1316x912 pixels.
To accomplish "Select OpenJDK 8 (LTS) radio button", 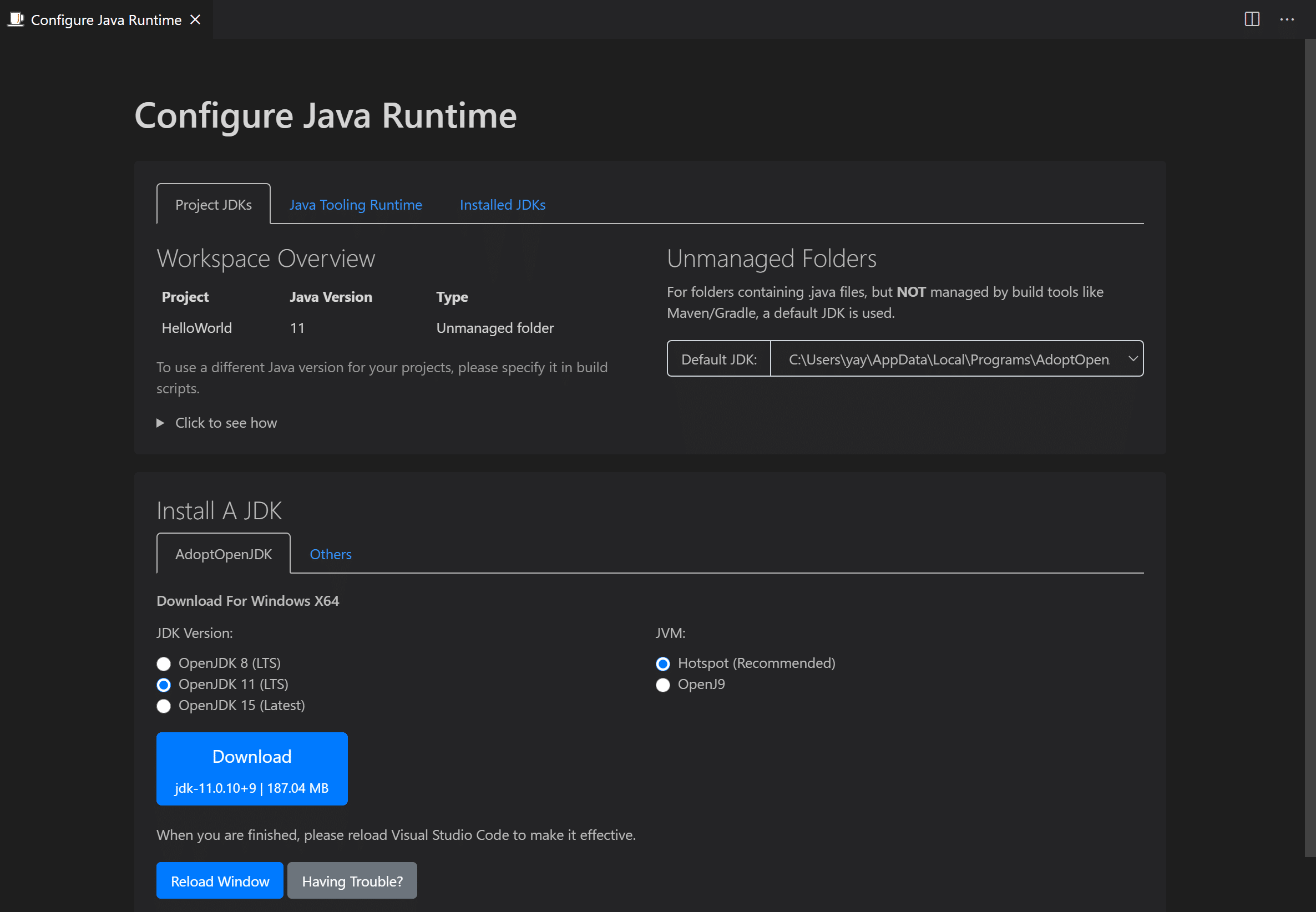I will click(164, 663).
